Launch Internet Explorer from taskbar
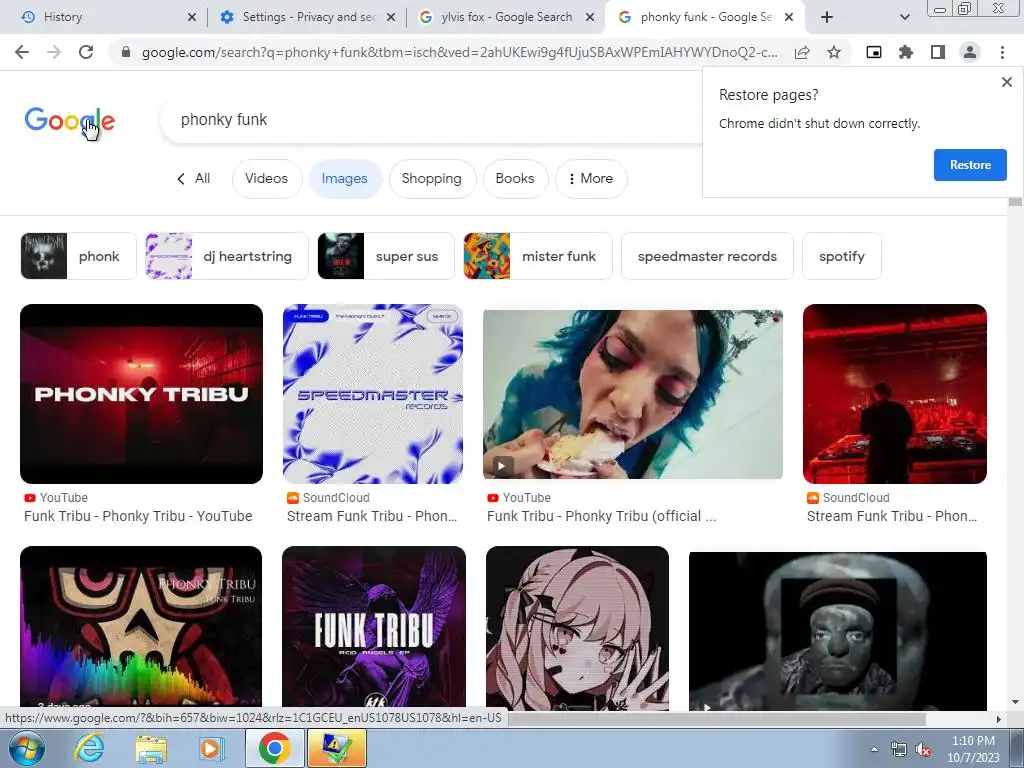1024x768 pixels. pyautogui.click(x=89, y=748)
